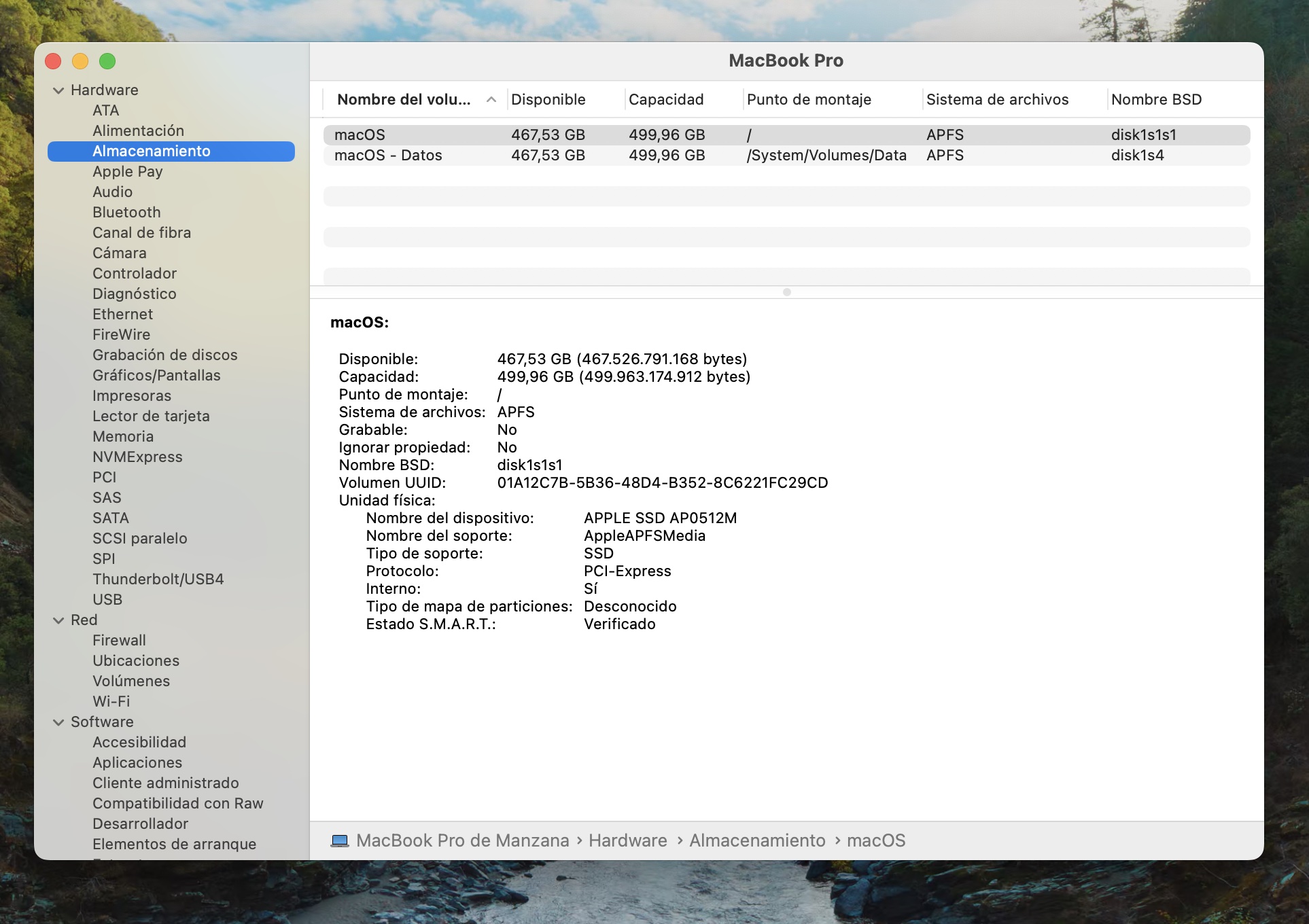The height and width of the screenshot is (924, 1309).
Task: Click Almacenamiento in the bottom path bar
Action: click(x=757, y=841)
